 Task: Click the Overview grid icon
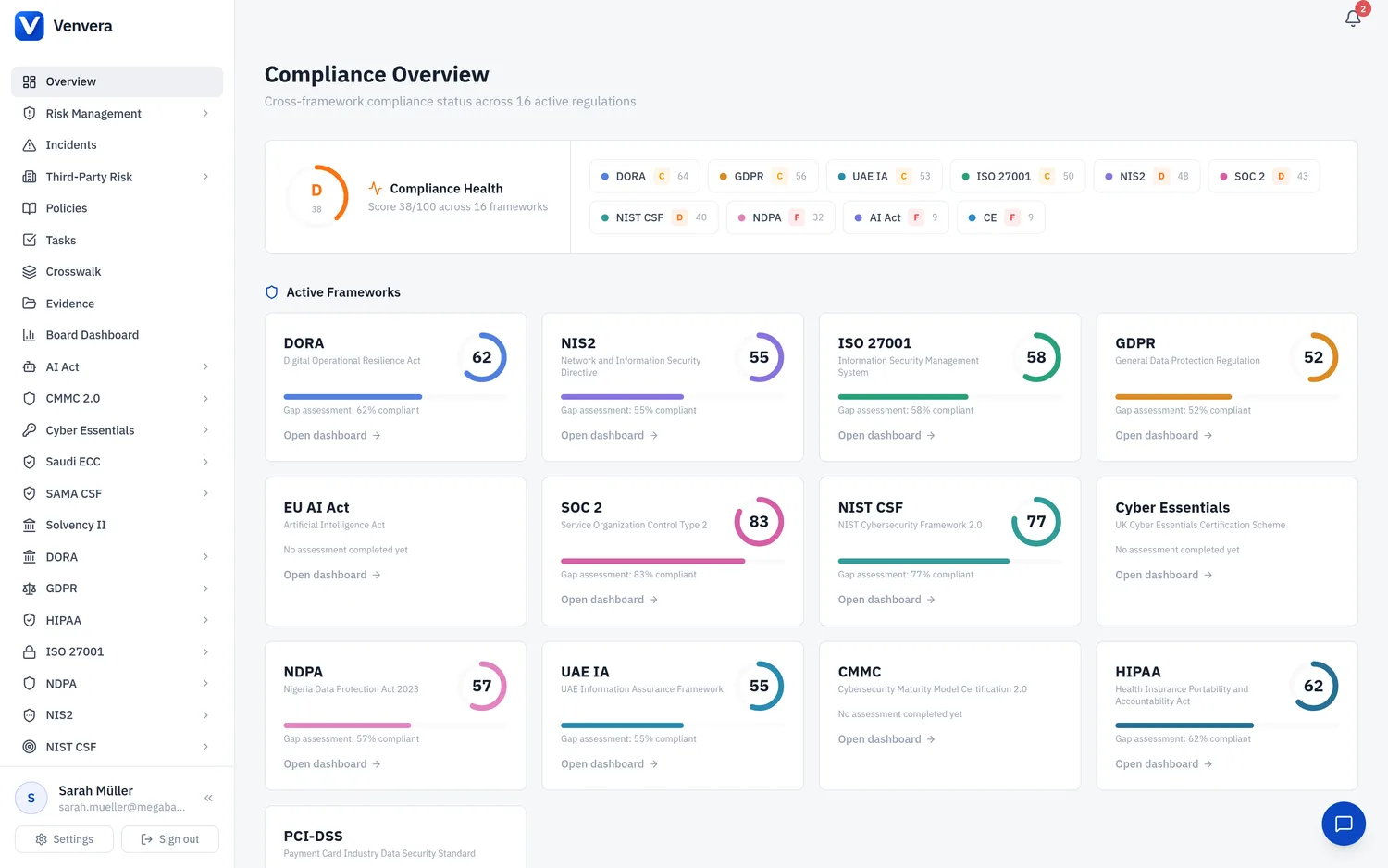point(30,81)
